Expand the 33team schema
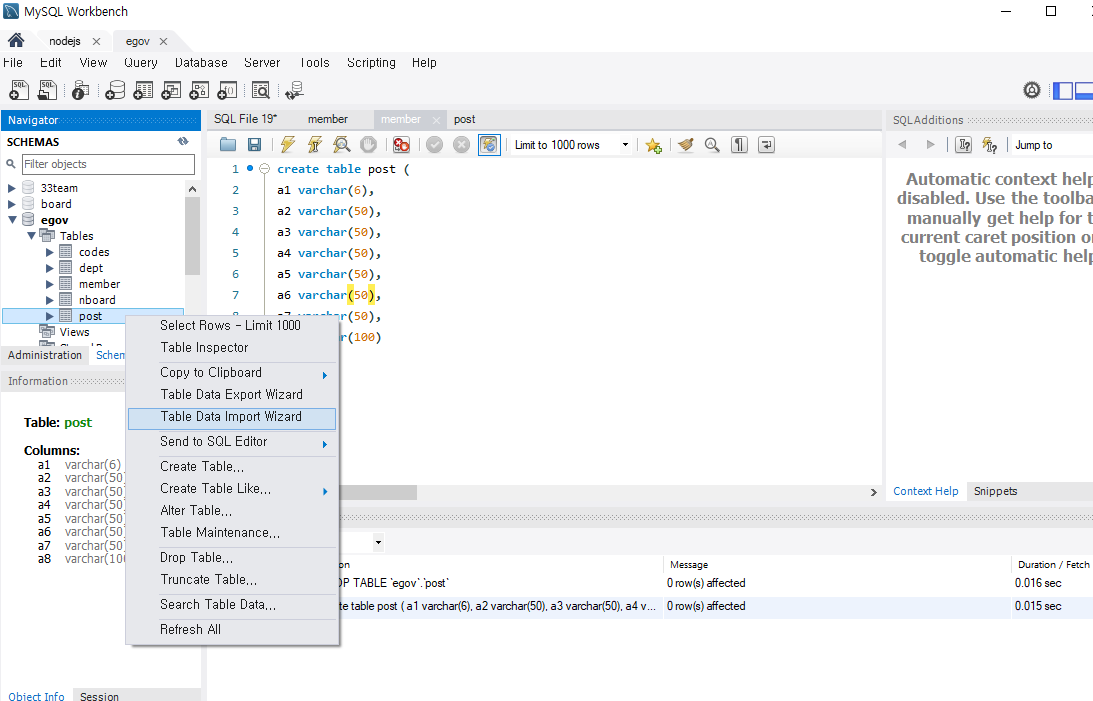Viewport: 1093px width, 701px height. click(12, 188)
